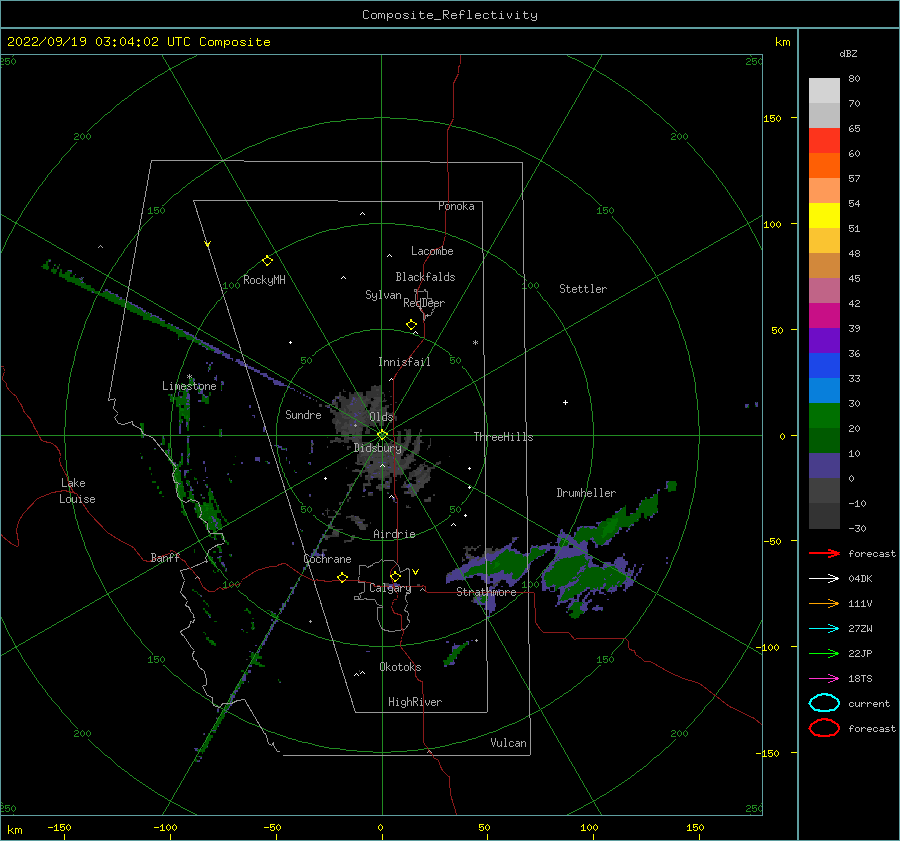900x841 pixels.
Task: Click the Airdrie label
Action: [394, 534]
